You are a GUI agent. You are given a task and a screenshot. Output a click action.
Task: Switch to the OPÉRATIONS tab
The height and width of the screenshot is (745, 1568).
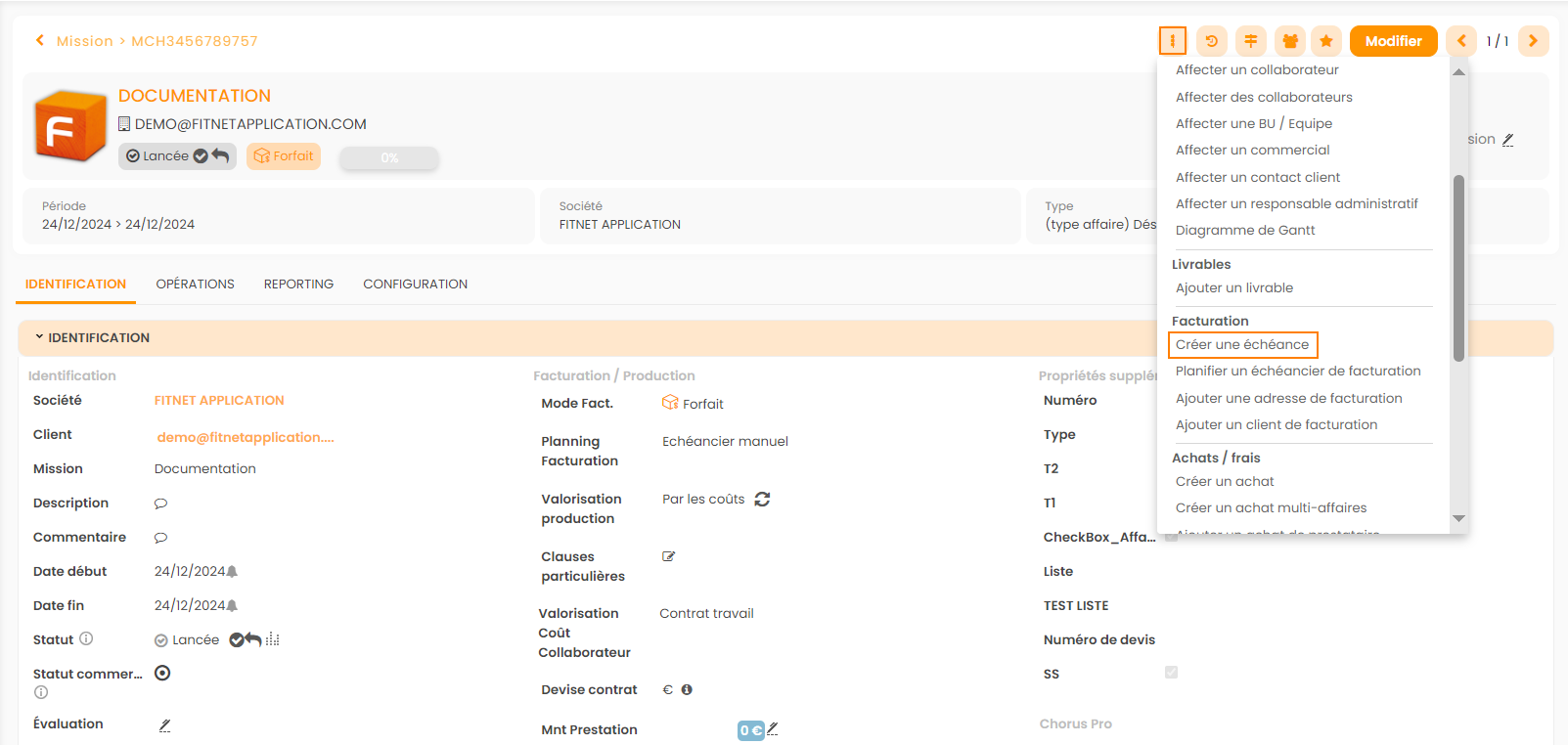point(195,285)
